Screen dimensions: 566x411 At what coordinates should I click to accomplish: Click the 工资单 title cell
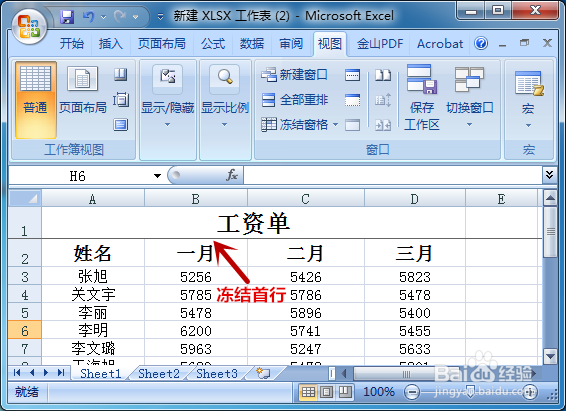[253, 223]
